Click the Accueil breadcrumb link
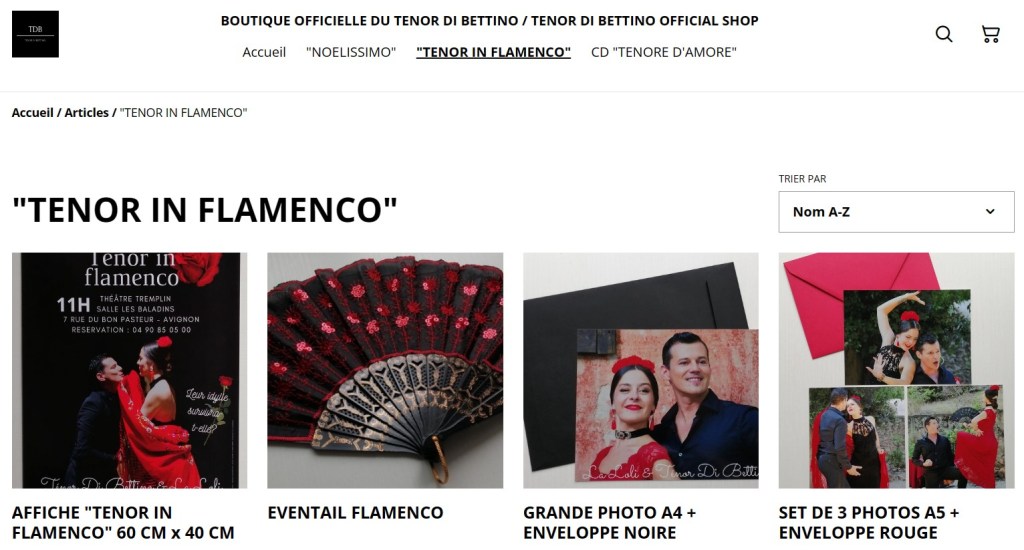The height and width of the screenshot is (550, 1024). click(33, 112)
